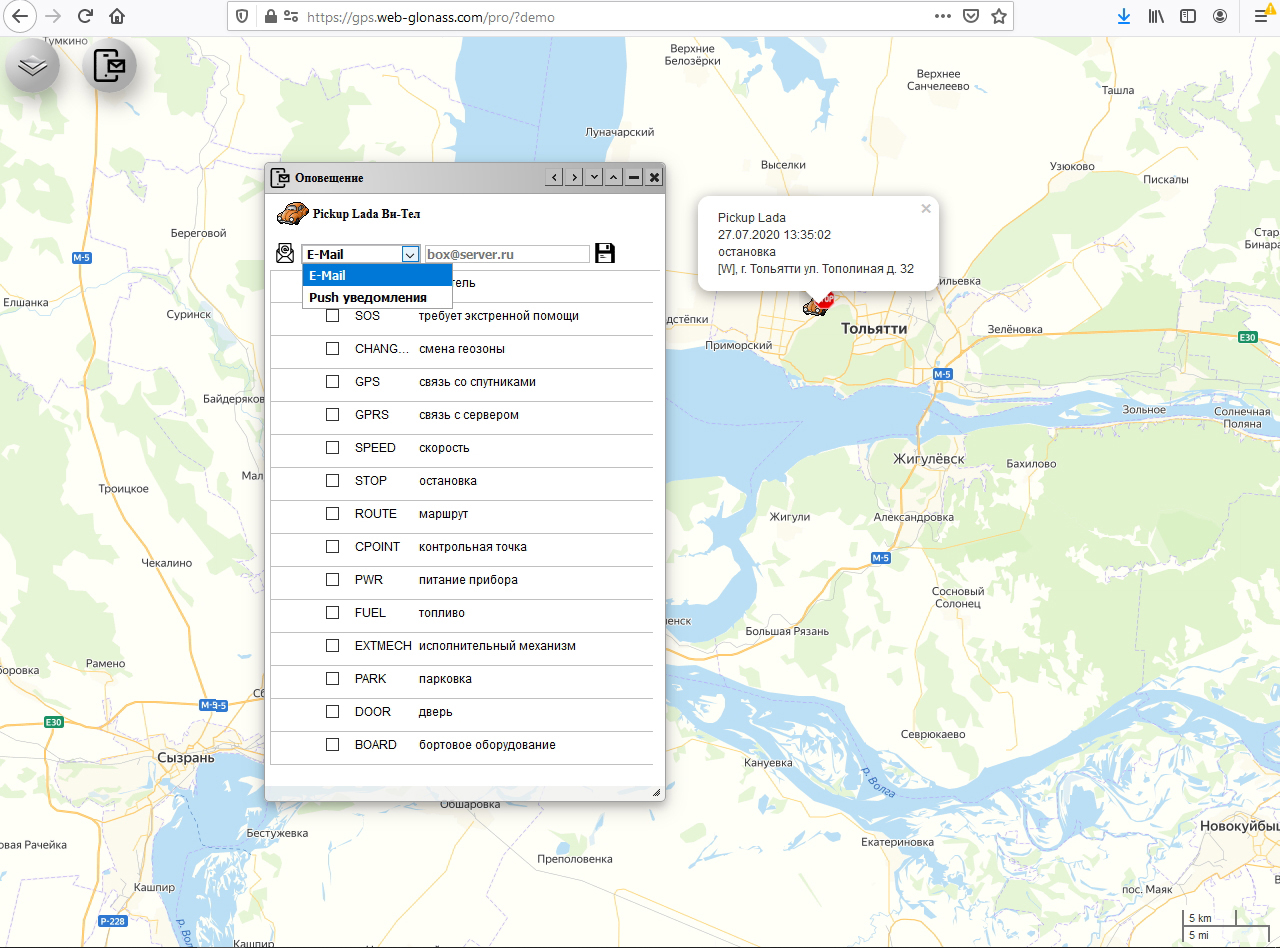This screenshot has height=948, width=1280.
Task: Check the BOARD onboard equipment box
Action: click(332, 745)
